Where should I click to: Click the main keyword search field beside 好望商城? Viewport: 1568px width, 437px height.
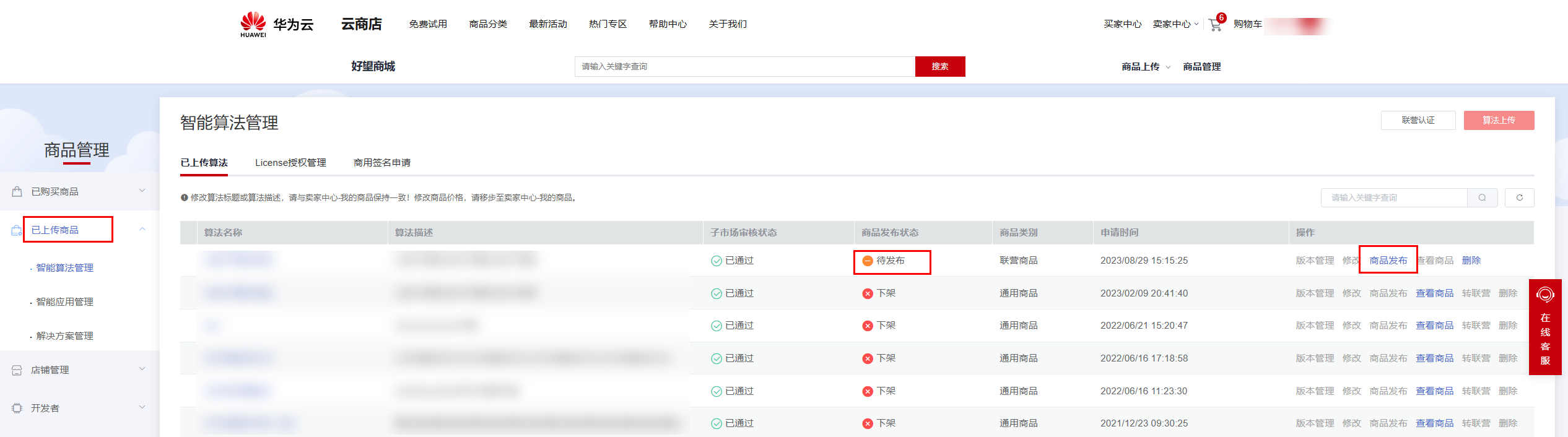744,67
